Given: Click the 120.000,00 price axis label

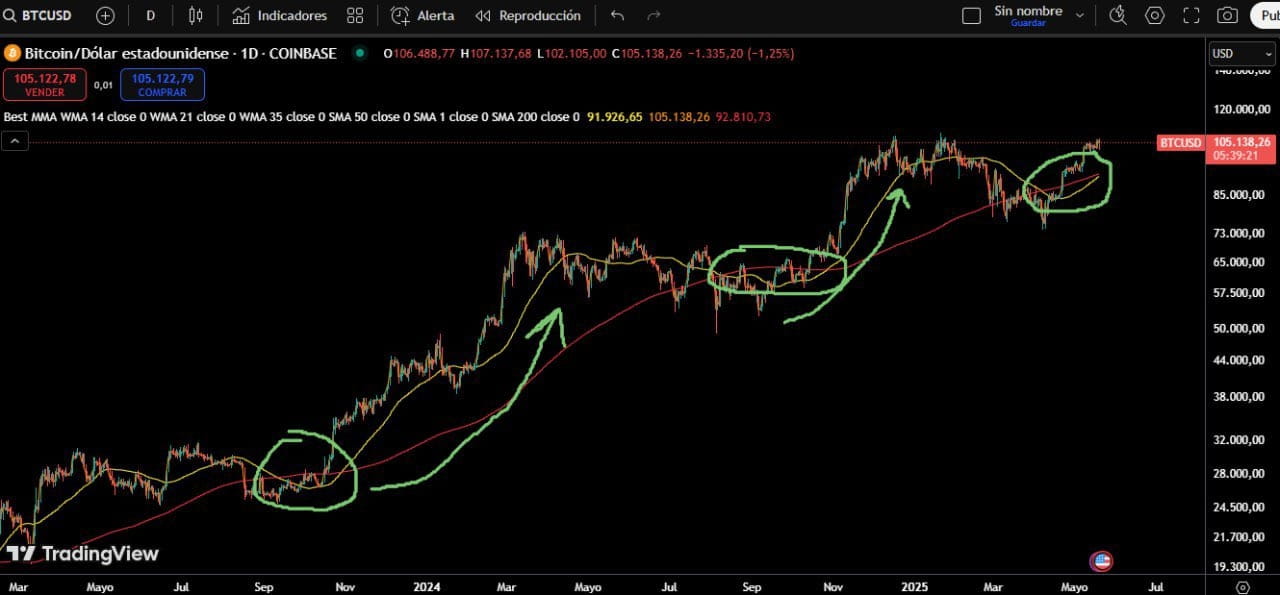Looking at the screenshot, I should pos(1241,109).
